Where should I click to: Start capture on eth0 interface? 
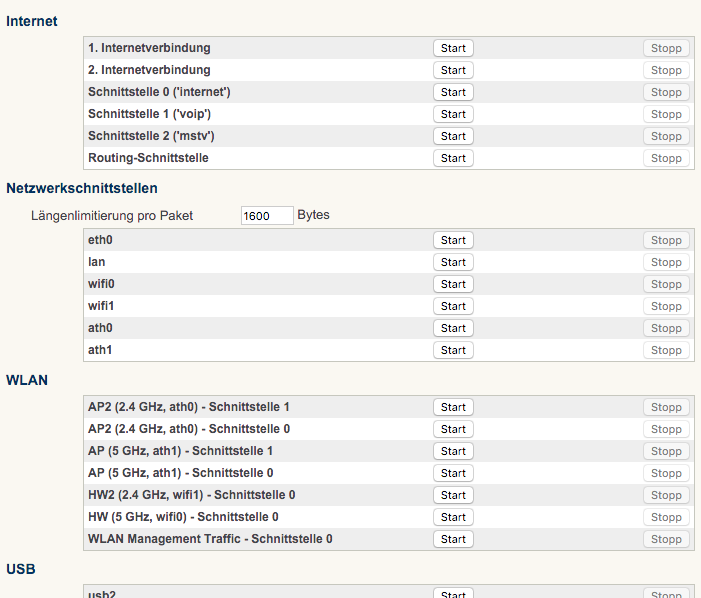click(x=453, y=240)
